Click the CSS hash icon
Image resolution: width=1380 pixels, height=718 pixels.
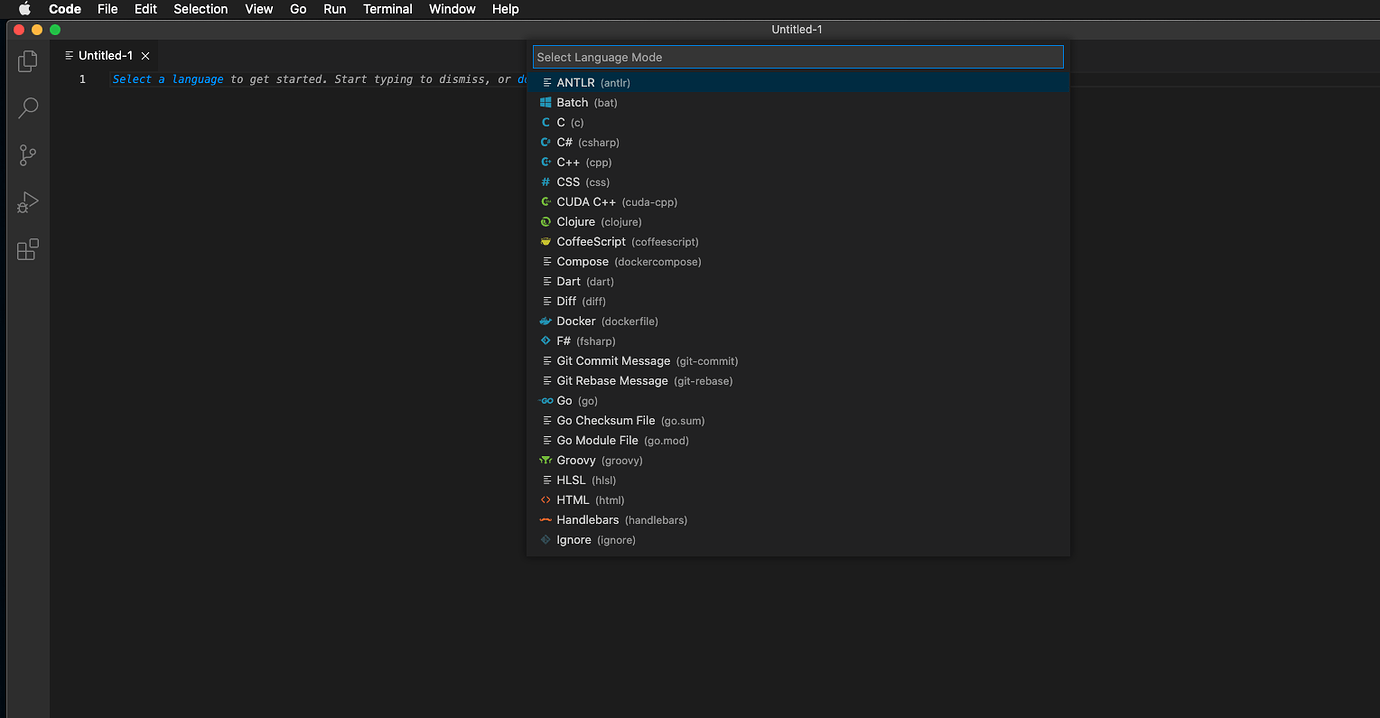pyautogui.click(x=546, y=182)
